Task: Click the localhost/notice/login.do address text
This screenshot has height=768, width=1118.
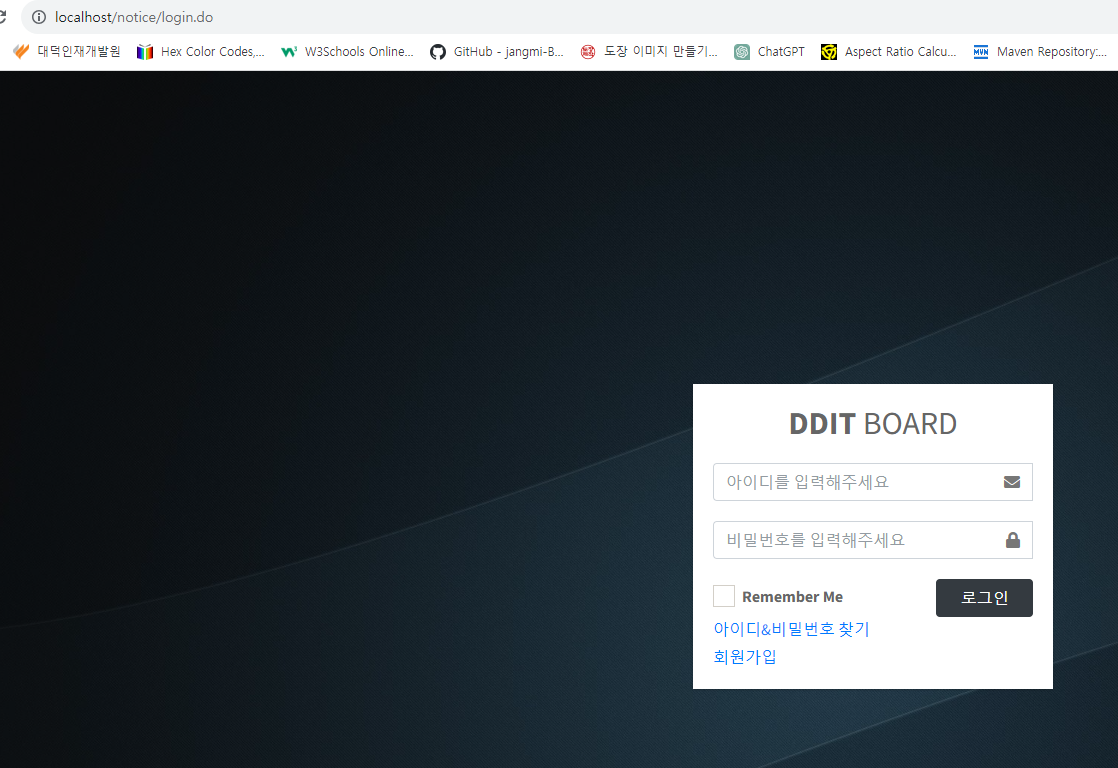Action: tap(134, 17)
